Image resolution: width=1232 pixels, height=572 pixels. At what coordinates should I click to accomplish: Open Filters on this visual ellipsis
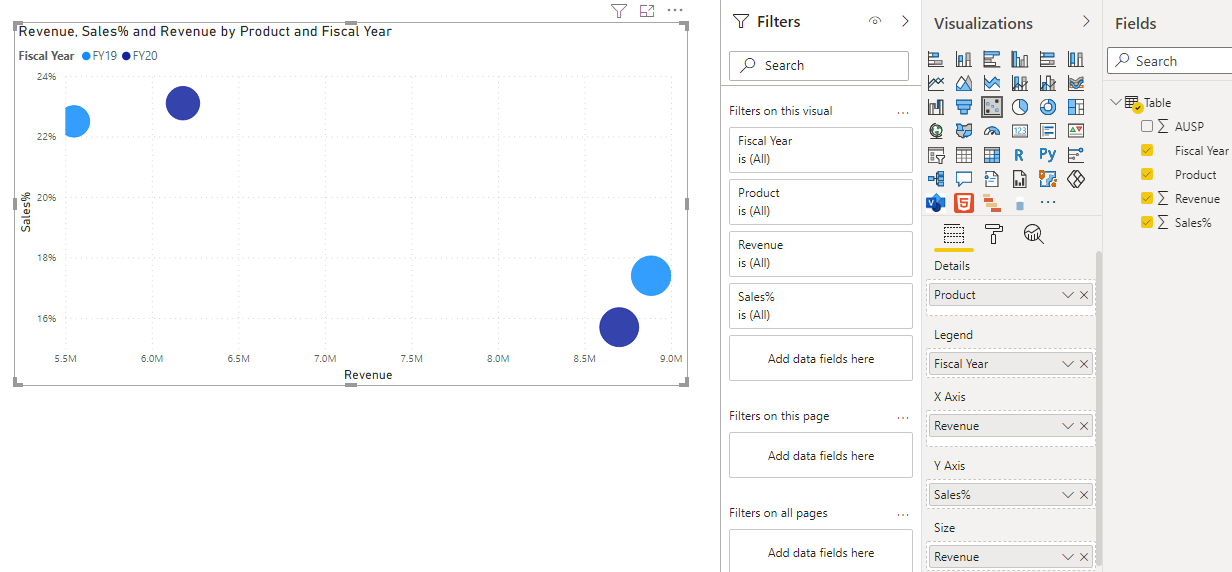click(x=903, y=112)
